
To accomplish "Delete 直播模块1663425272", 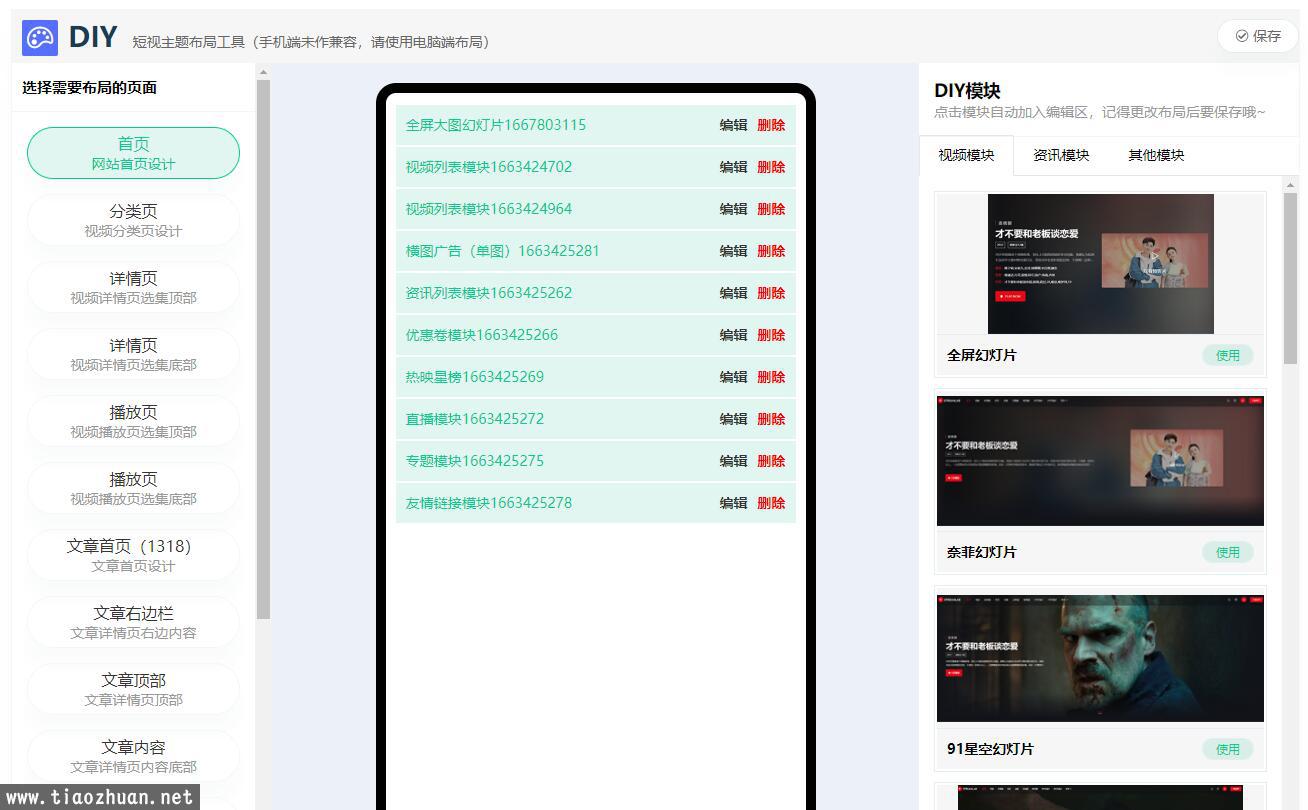I will (x=771, y=419).
